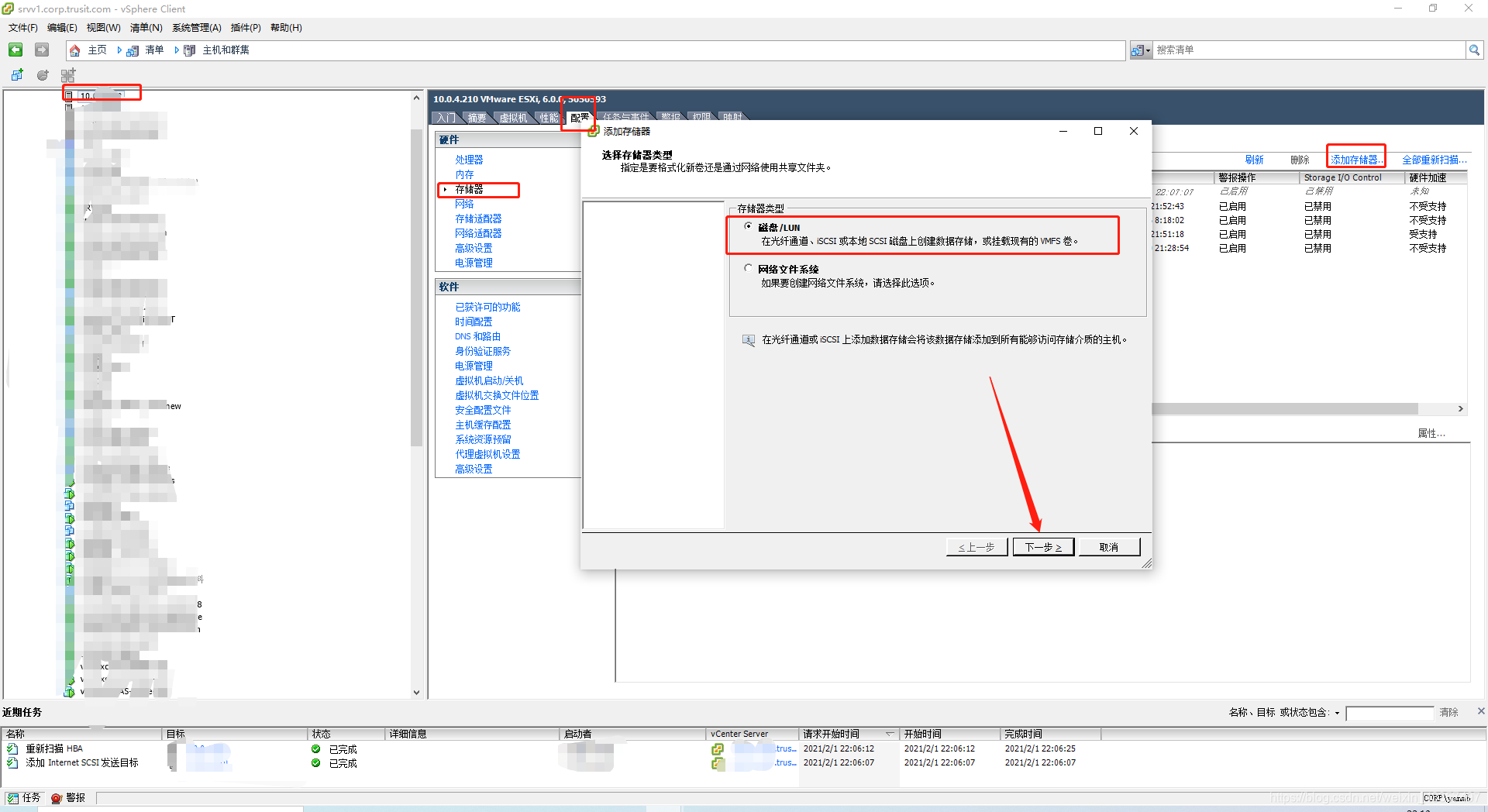1488x812 pixels.
Task: Click the 添加存储器... link
Action: pyautogui.click(x=1356, y=160)
